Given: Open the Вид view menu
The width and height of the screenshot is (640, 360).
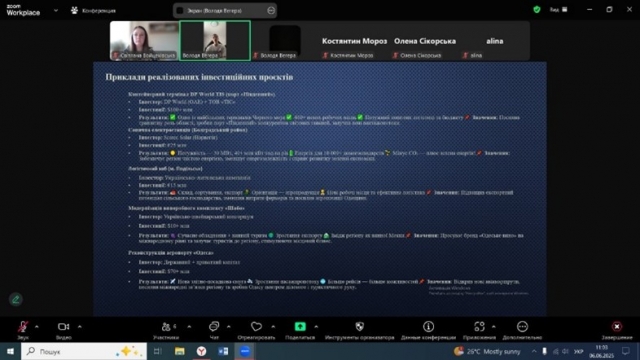Looking at the screenshot, I should pos(558,9).
